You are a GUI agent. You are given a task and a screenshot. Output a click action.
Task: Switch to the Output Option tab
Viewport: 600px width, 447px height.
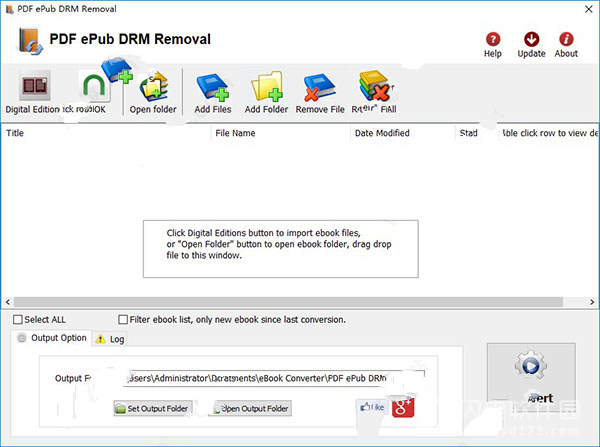click(x=52, y=338)
